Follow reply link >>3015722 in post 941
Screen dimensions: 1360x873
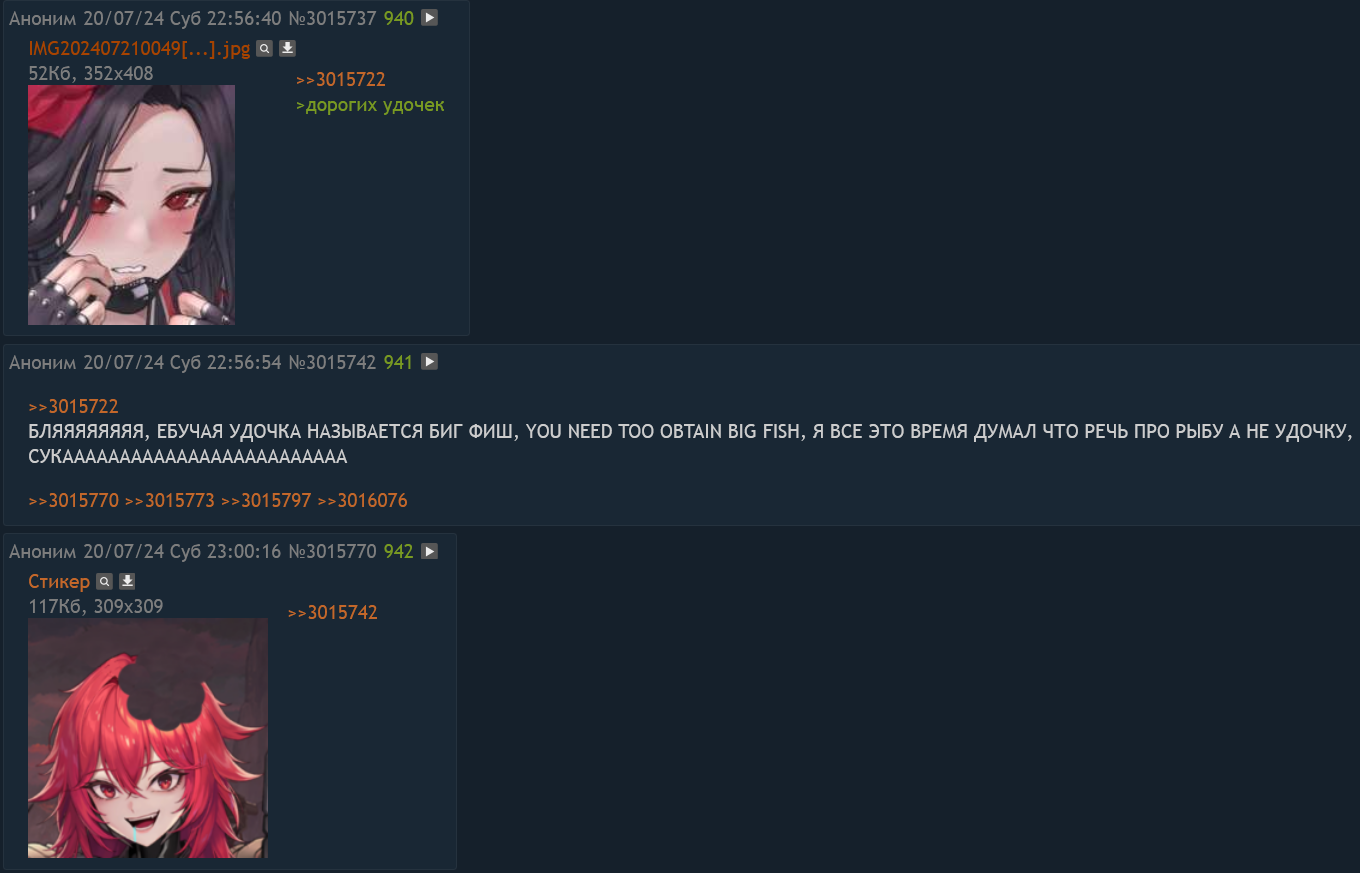(73, 406)
